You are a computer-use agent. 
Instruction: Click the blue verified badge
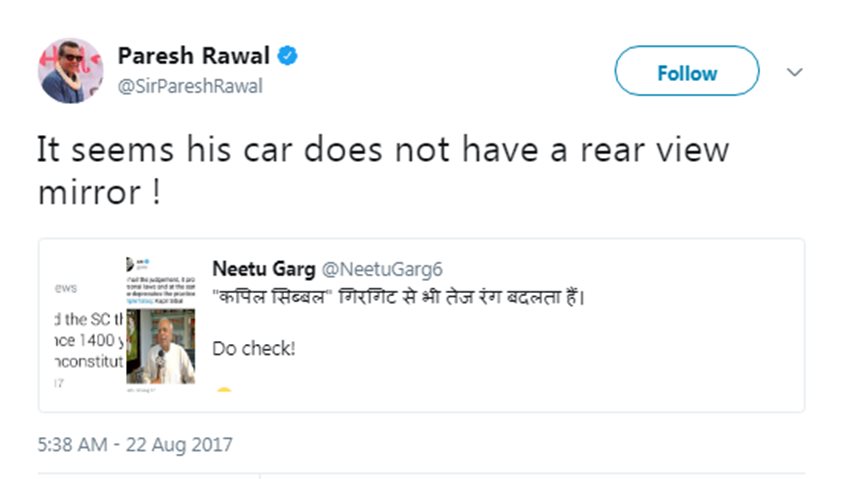point(288,56)
